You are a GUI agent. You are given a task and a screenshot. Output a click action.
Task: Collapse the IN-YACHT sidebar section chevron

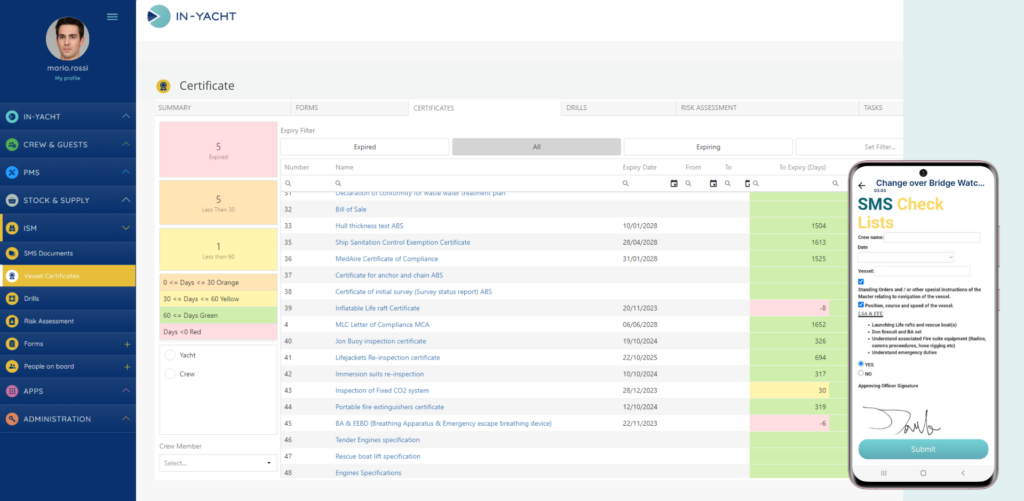(x=126, y=116)
